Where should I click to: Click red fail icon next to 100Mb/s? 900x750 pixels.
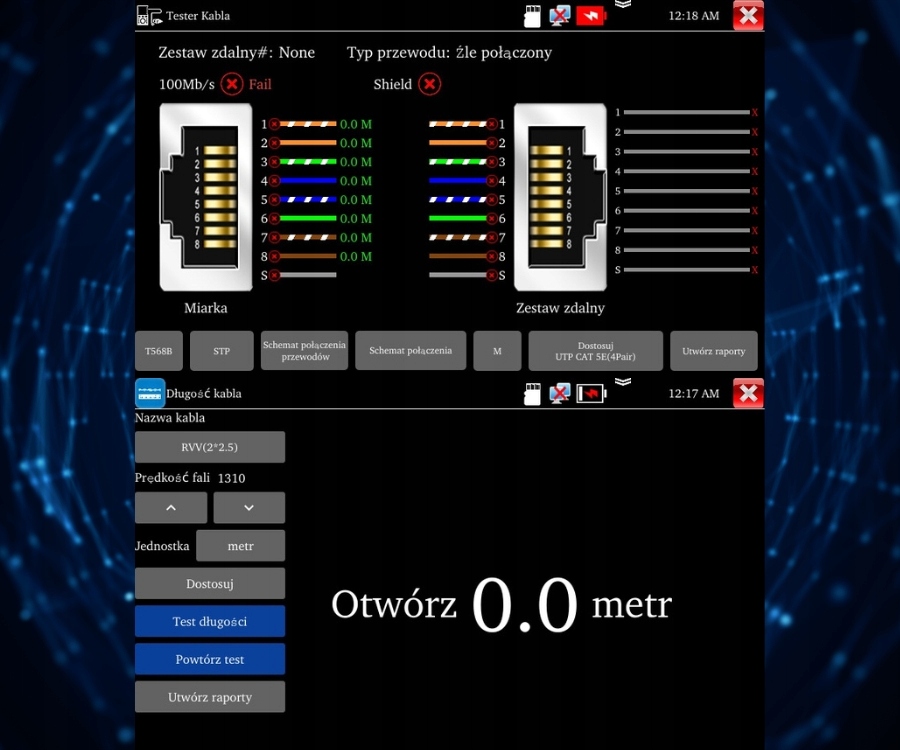click(x=232, y=84)
